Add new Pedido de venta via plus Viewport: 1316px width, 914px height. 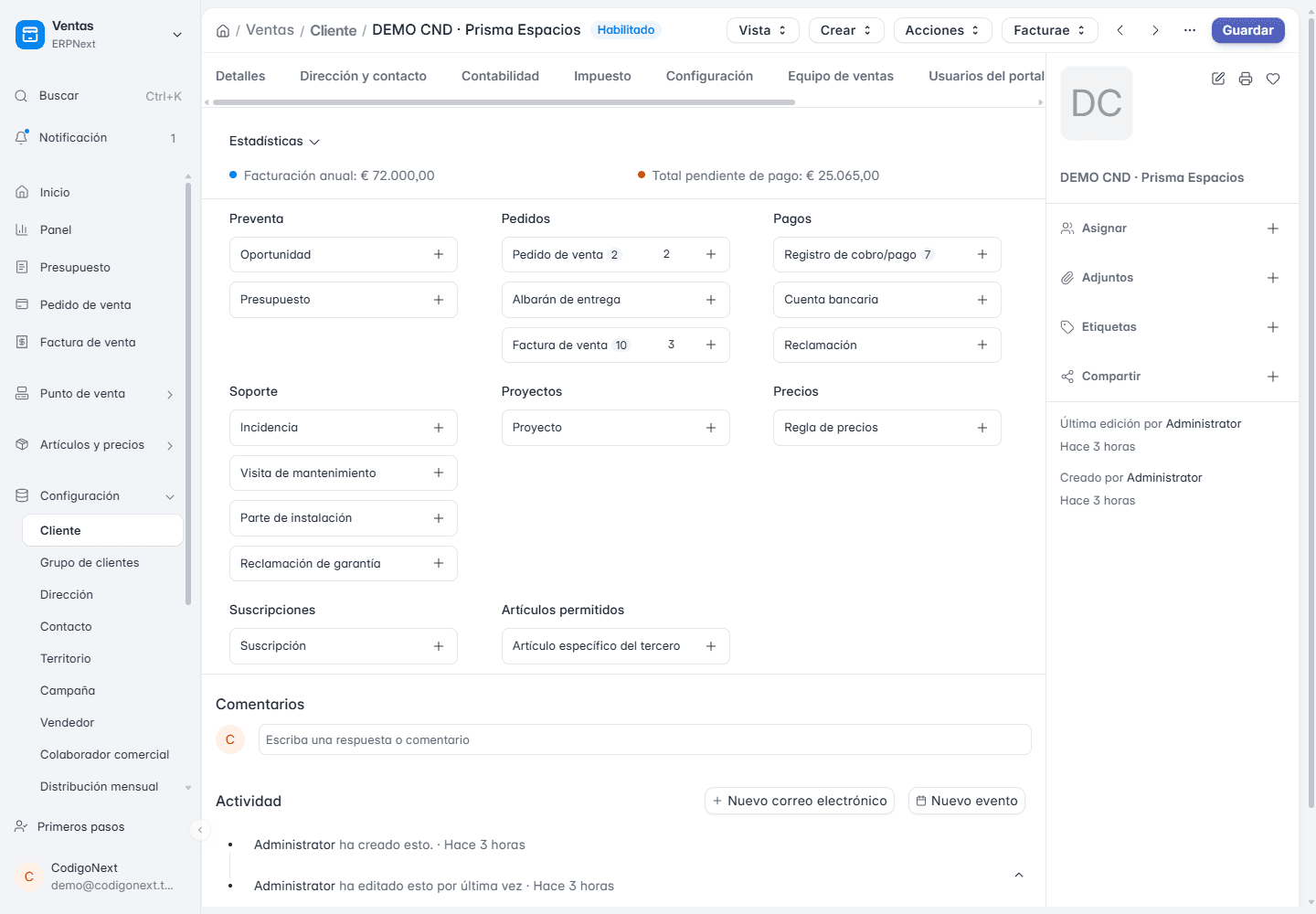click(711, 254)
